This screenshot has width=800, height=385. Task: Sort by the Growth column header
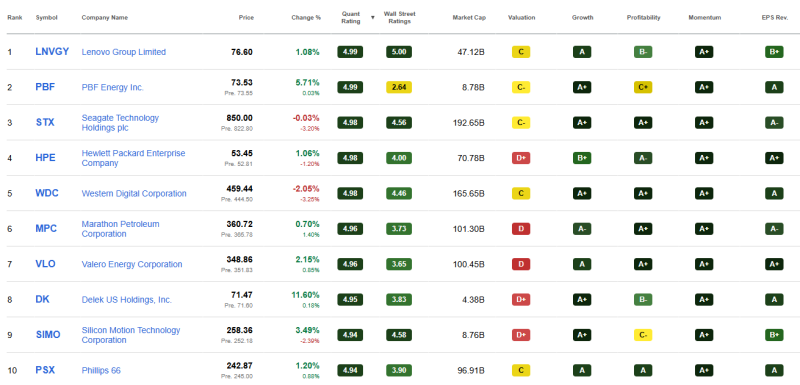coord(582,17)
